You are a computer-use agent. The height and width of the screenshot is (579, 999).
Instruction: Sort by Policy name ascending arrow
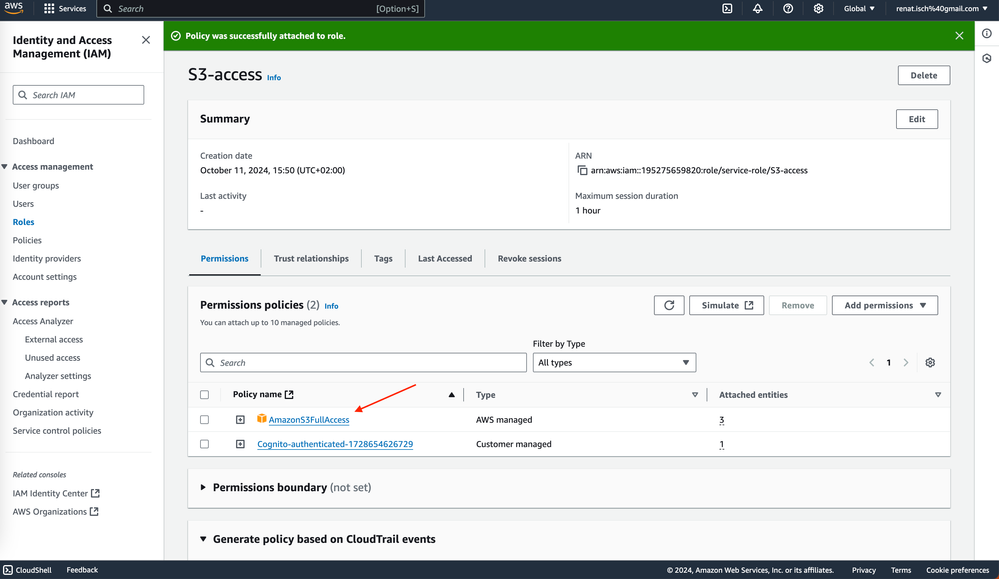click(452, 395)
